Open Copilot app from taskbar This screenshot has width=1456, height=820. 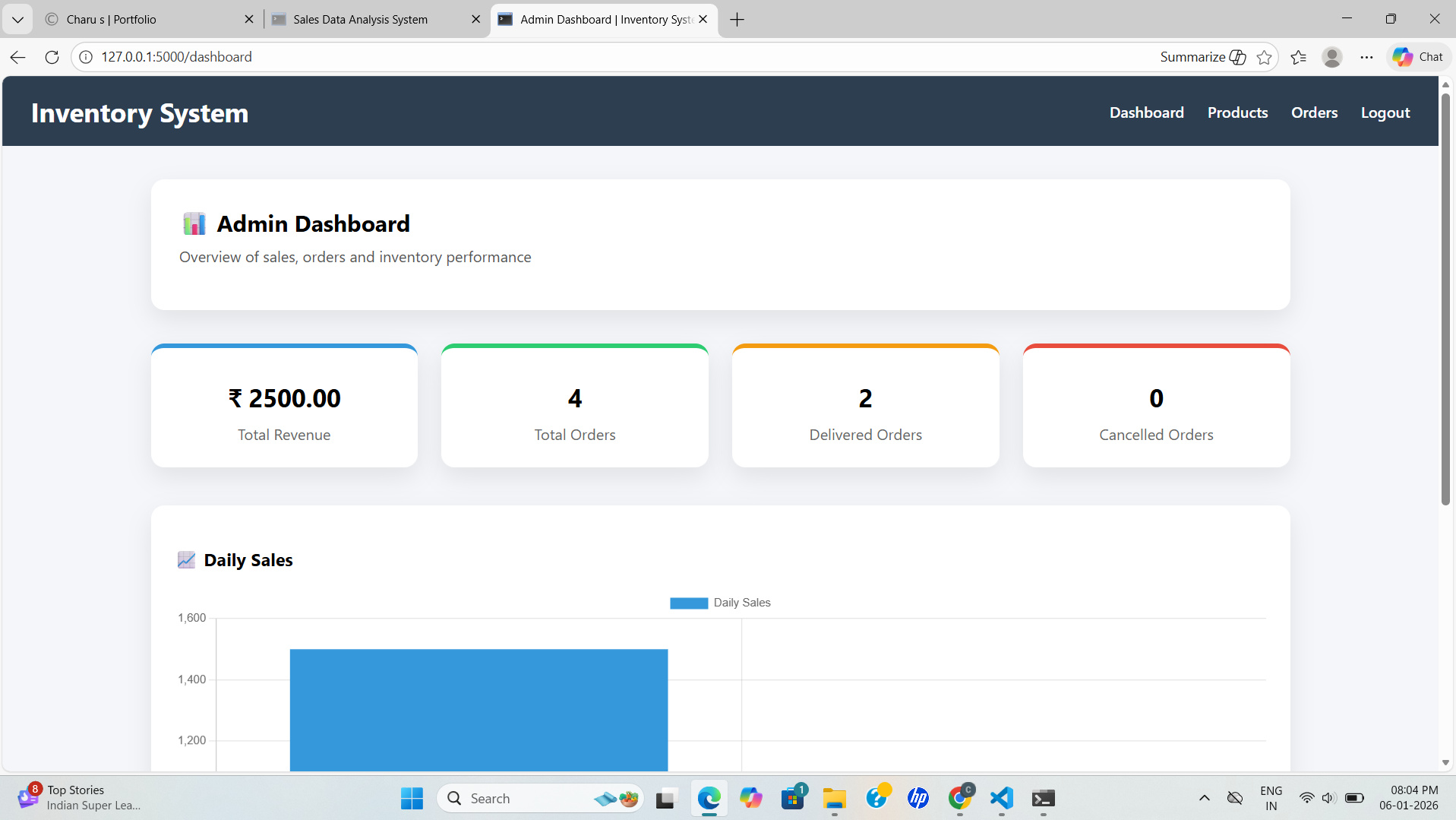pos(750,798)
